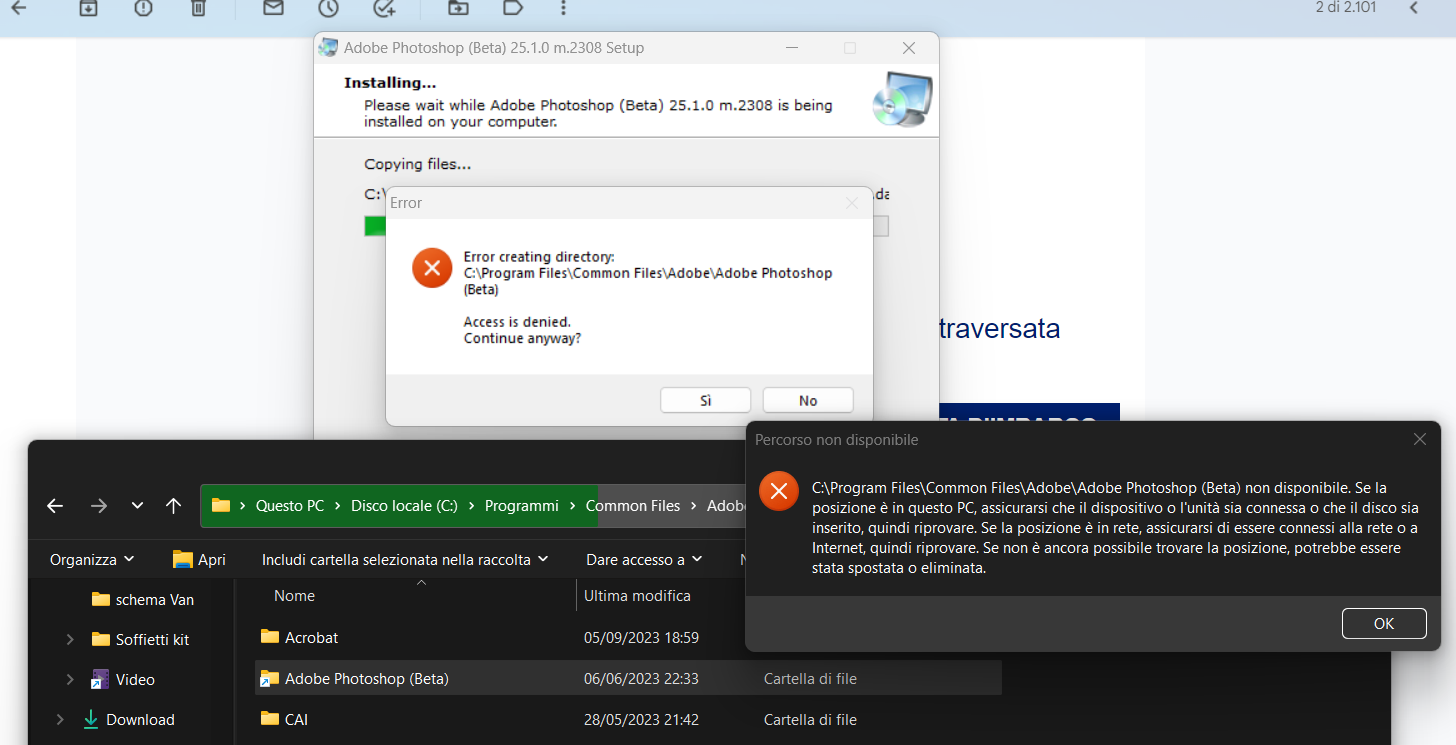1456x745 pixels.
Task: Report spam icon in Gmail toolbar
Action: point(143,8)
